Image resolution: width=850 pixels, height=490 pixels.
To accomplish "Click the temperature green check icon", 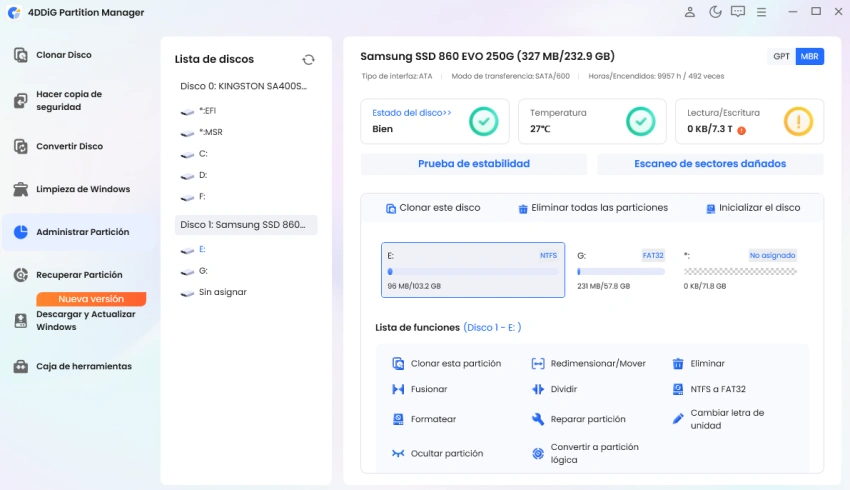I will [641, 121].
